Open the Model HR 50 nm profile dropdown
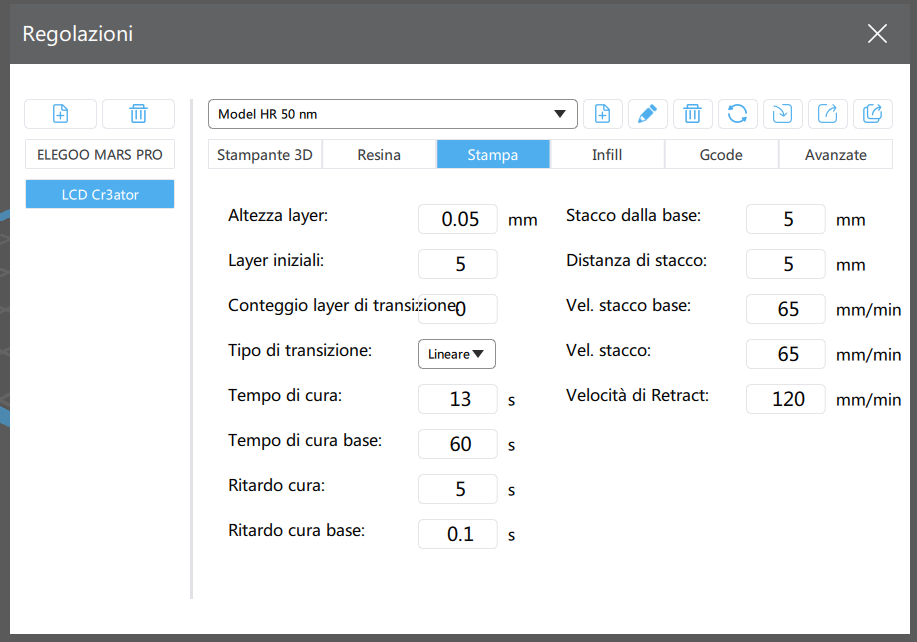 [392, 114]
